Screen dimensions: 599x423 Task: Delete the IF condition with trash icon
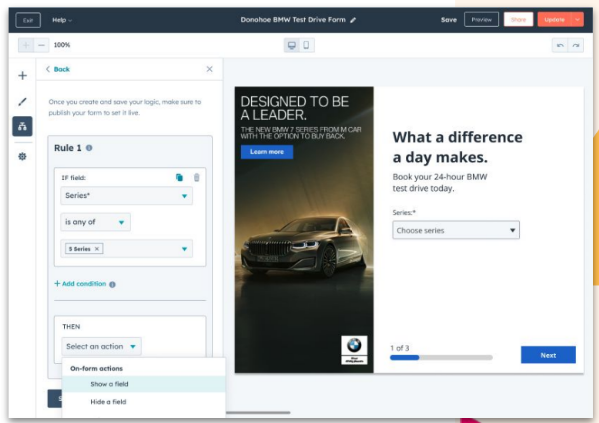(196, 177)
